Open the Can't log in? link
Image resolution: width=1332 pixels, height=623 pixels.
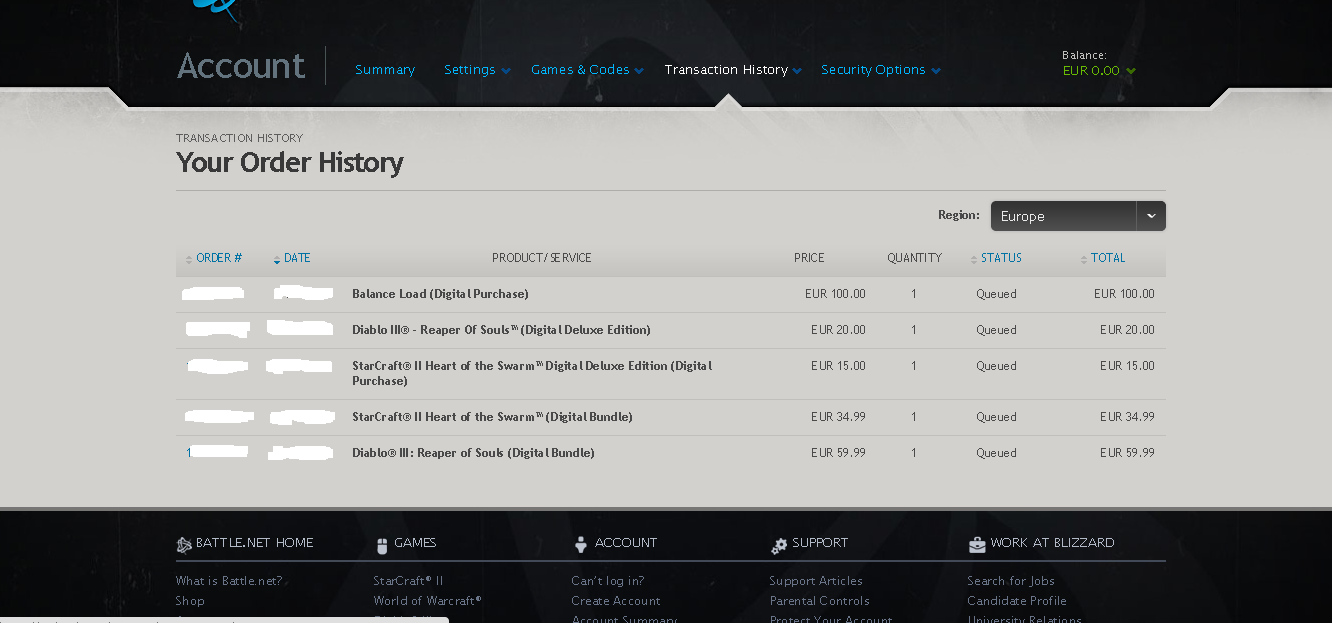[x=608, y=581]
